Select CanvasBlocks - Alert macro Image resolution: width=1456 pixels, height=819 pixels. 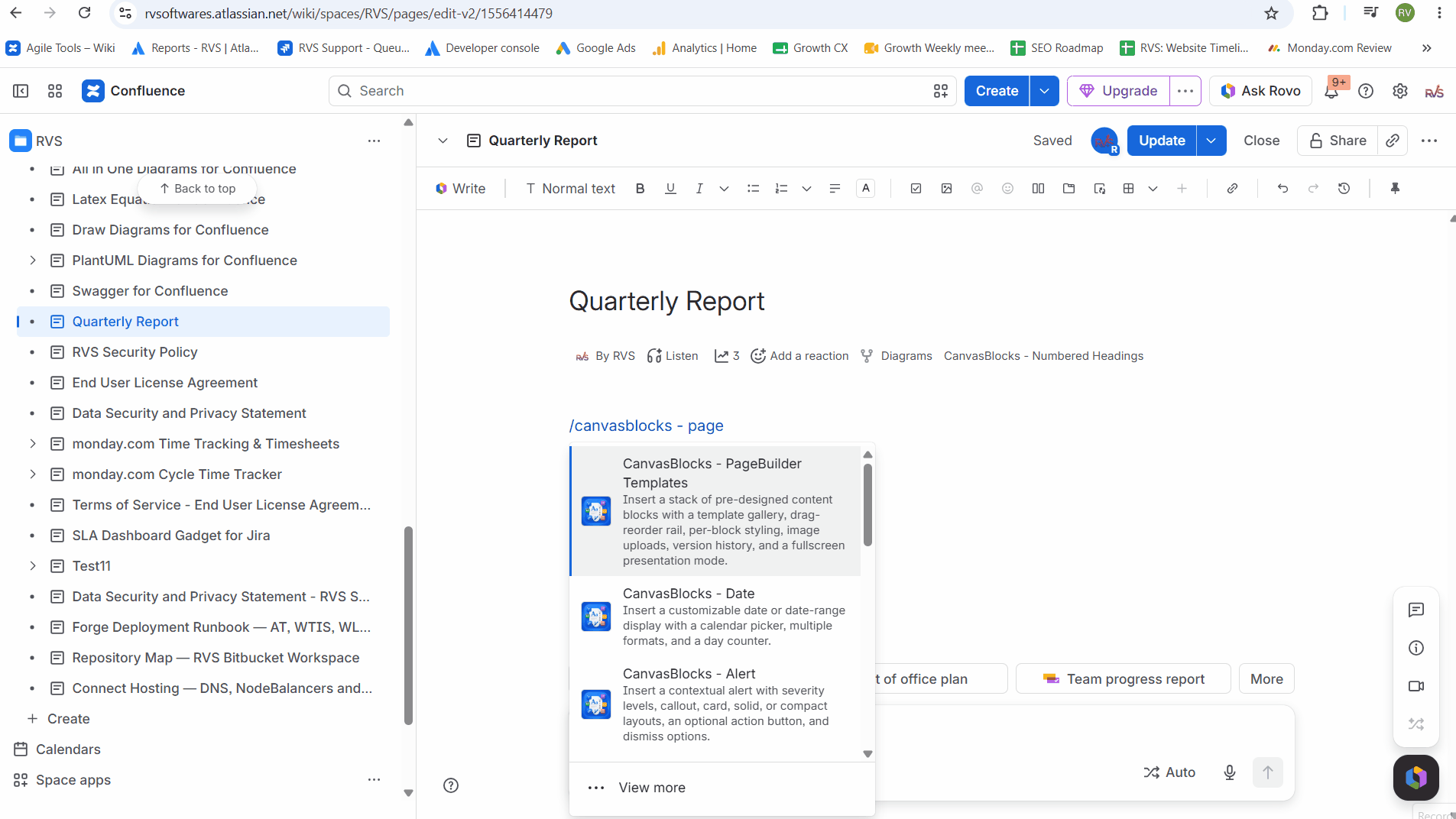(715, 704)
